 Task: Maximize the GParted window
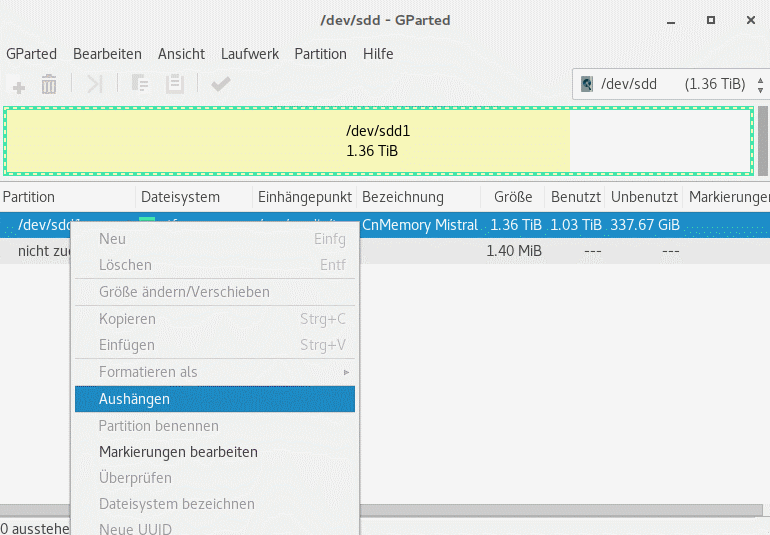coord(711,20)
